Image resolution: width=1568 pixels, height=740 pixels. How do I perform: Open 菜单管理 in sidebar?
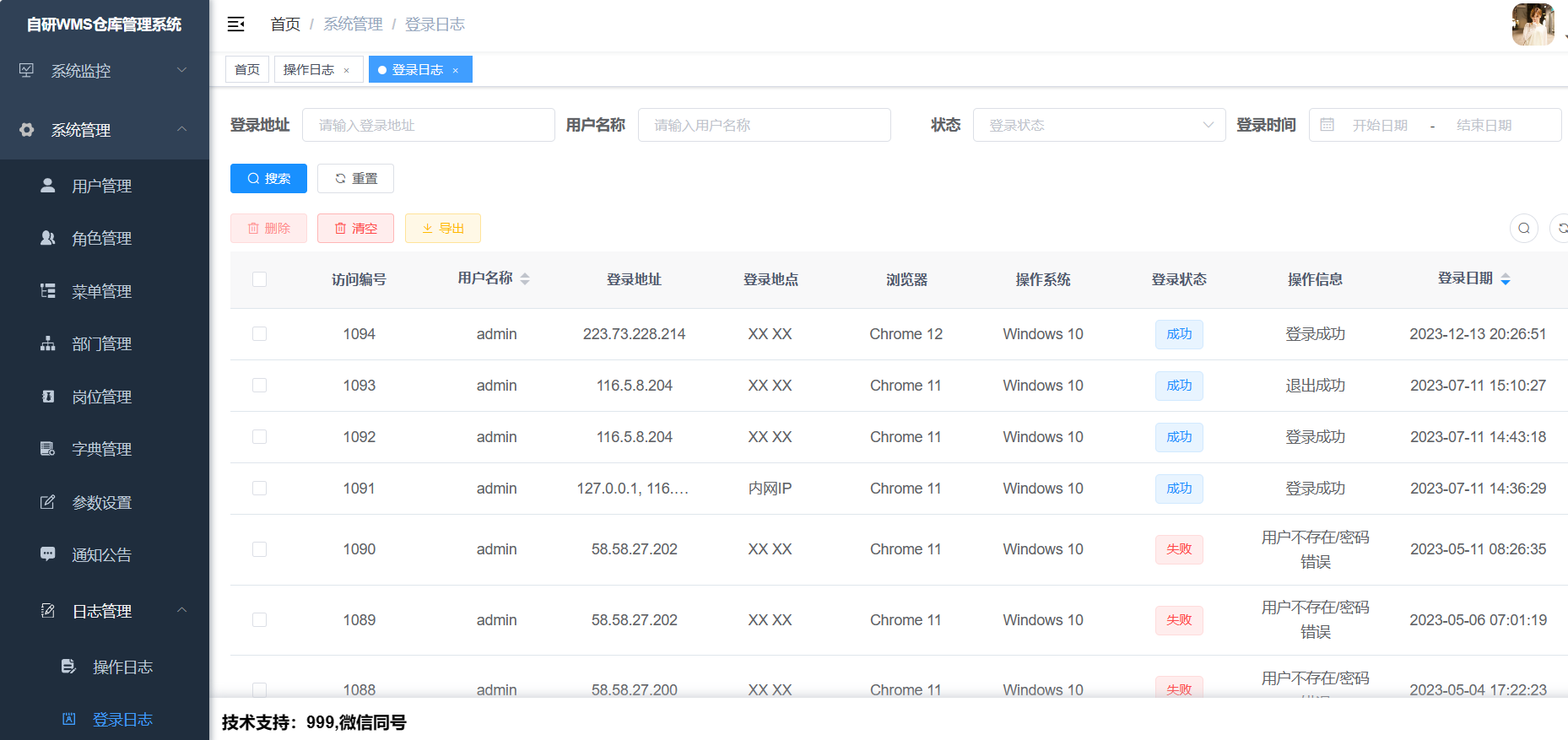pyautogui.click(x=105, y=291)
